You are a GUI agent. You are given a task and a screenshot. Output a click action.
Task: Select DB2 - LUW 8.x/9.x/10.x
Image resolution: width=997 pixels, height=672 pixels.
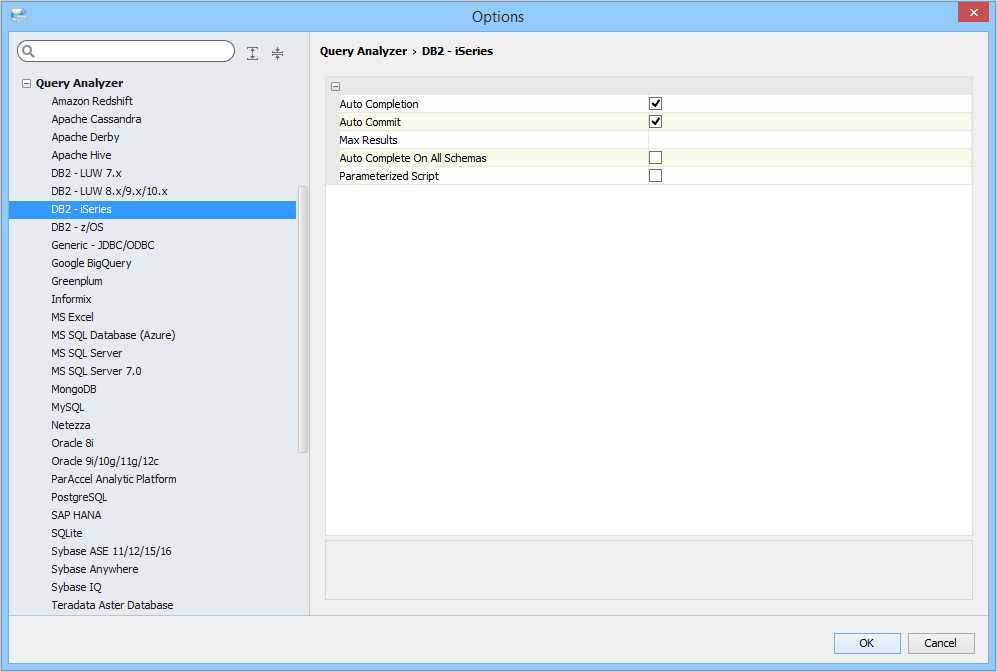pyautogui.click(x=109, y=191)
